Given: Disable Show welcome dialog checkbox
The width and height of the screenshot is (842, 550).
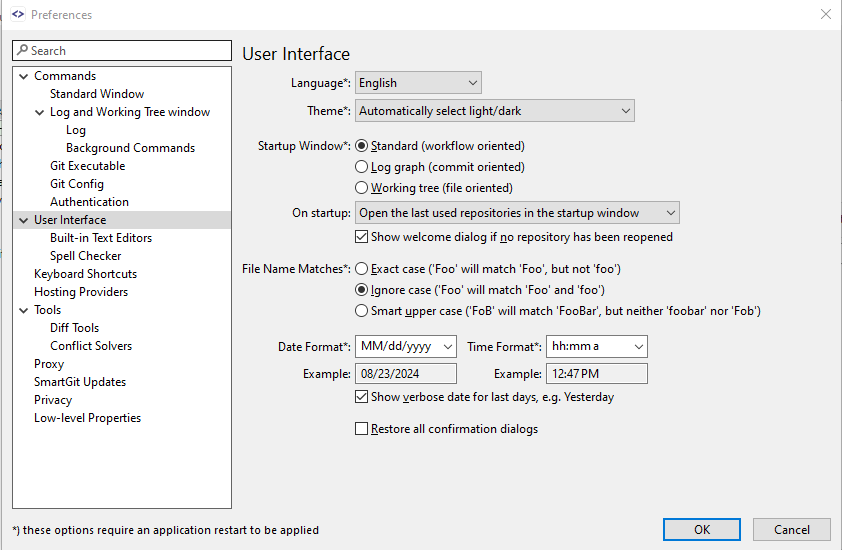Looking at the screenshot, I should pos(362,237).
